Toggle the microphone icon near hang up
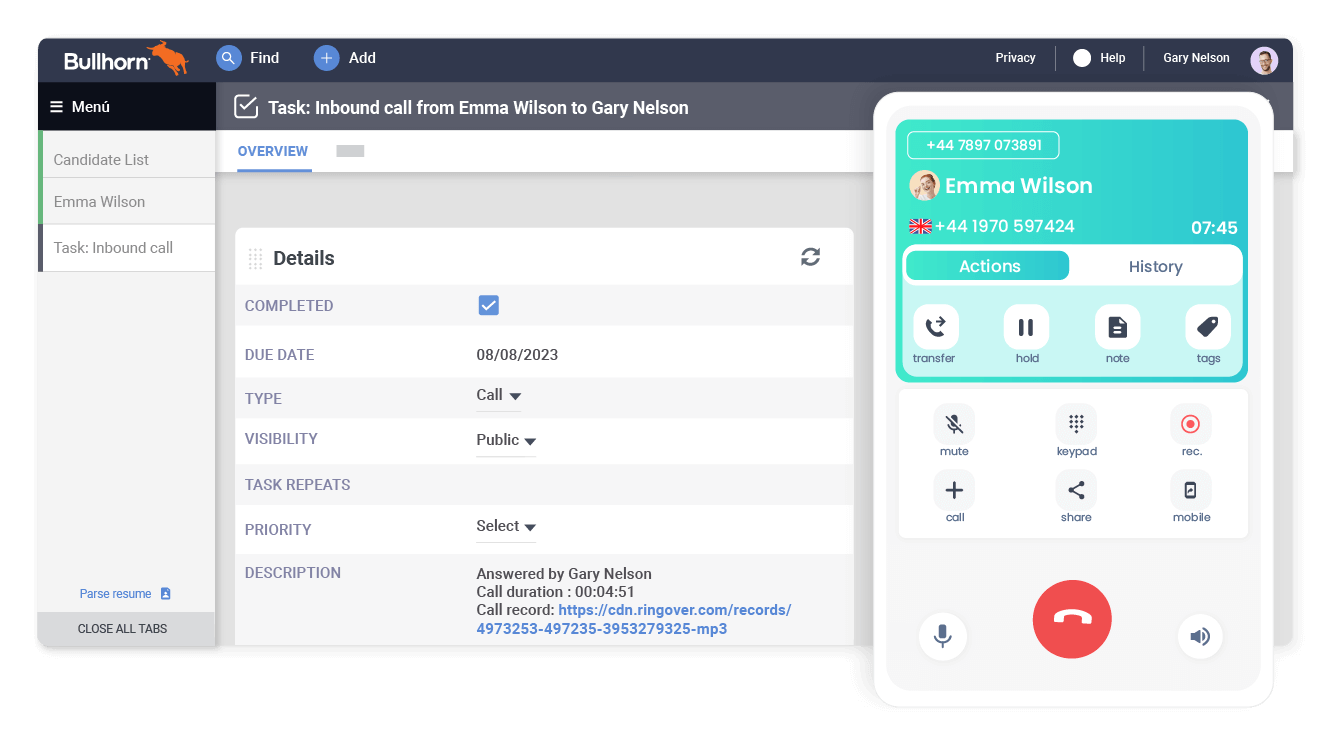This screenshot has width=1332, height=746. (943, 637)
